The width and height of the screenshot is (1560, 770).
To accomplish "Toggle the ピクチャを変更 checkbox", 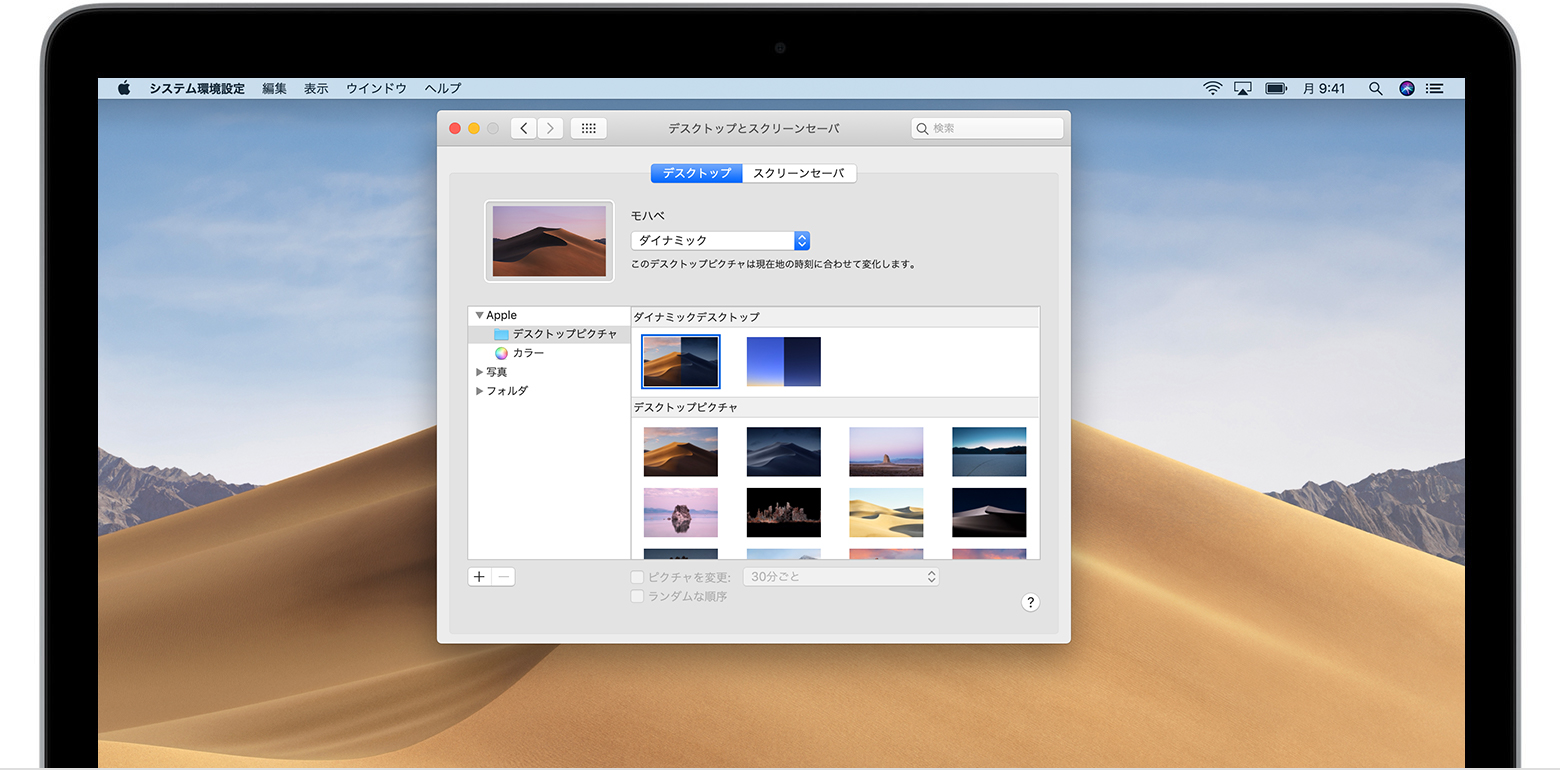I will click(x=637, y=577).
